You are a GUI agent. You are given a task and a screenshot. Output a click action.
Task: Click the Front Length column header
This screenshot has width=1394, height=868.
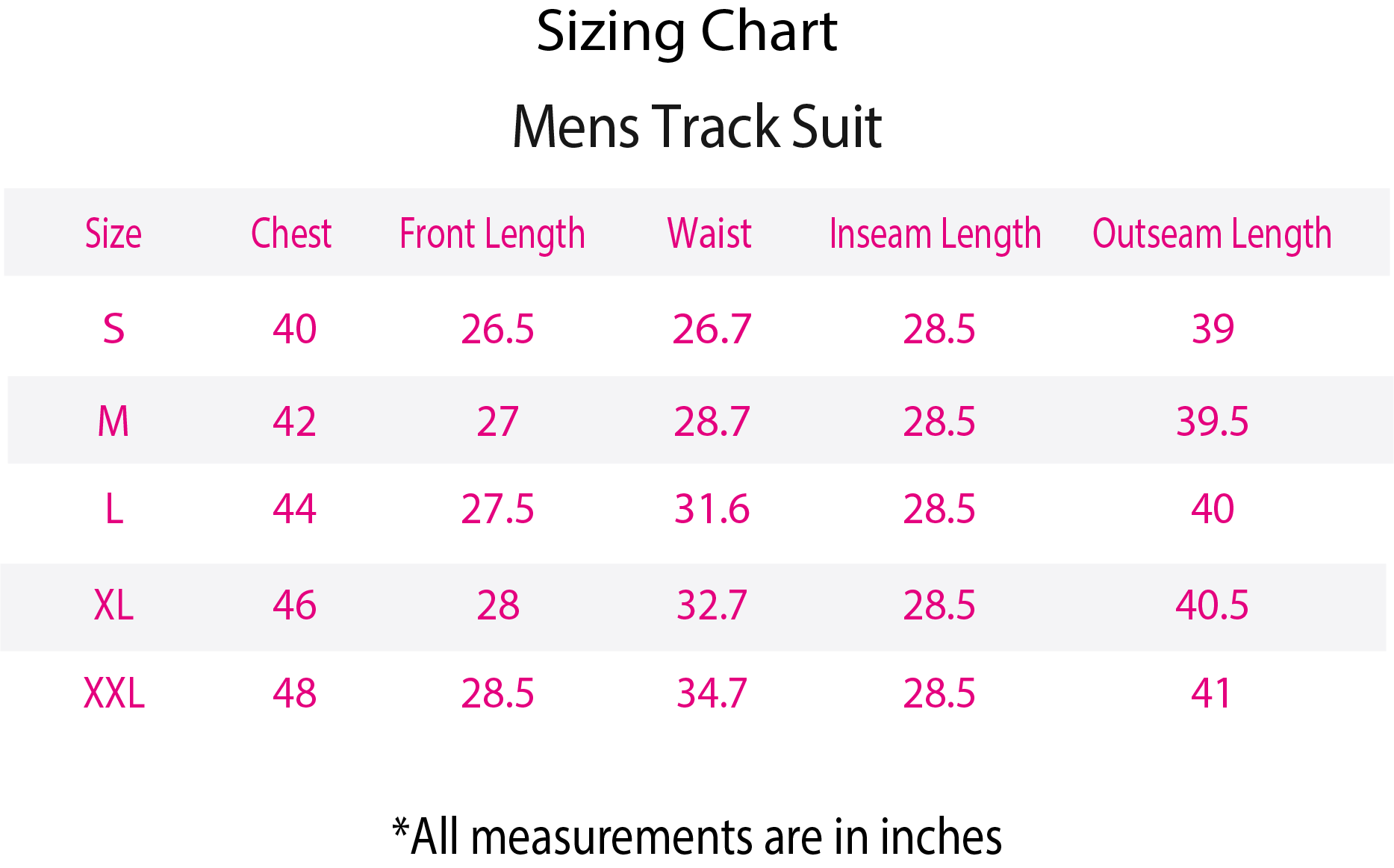[x=492, y=234]
